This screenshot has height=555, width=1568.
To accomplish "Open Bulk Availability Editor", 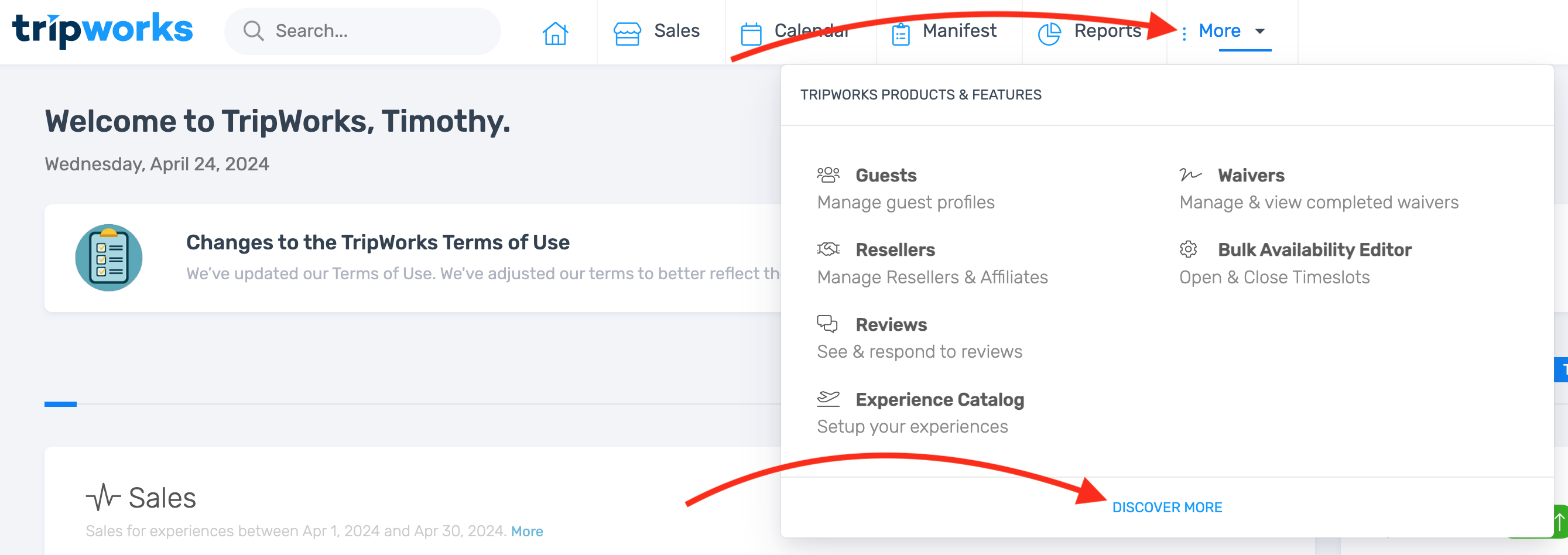I will [1314, 249].
